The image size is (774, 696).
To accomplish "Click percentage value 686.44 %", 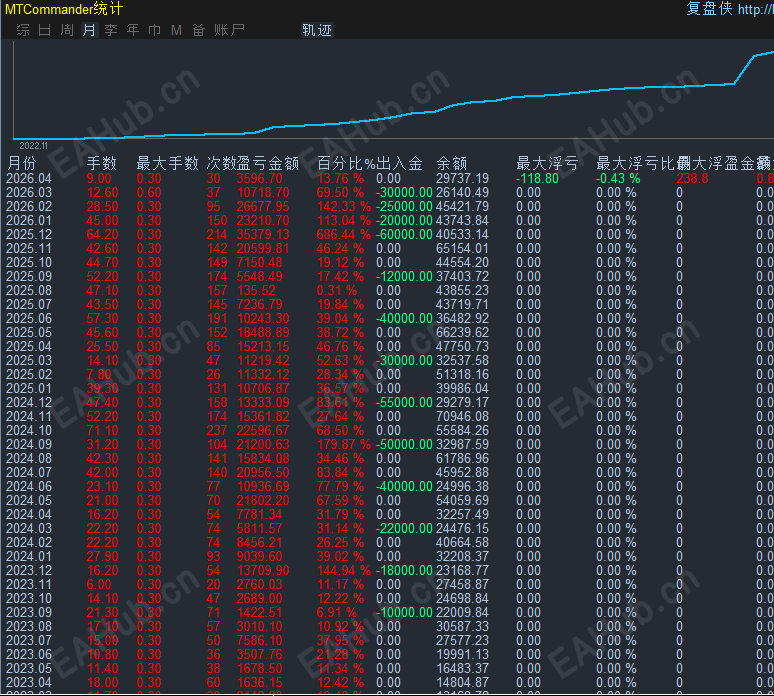I will [x=344, y=234].
